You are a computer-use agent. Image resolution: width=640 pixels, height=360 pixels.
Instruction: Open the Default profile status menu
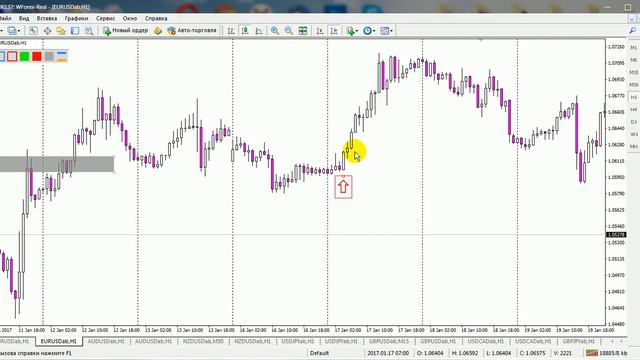pos(319,353)
